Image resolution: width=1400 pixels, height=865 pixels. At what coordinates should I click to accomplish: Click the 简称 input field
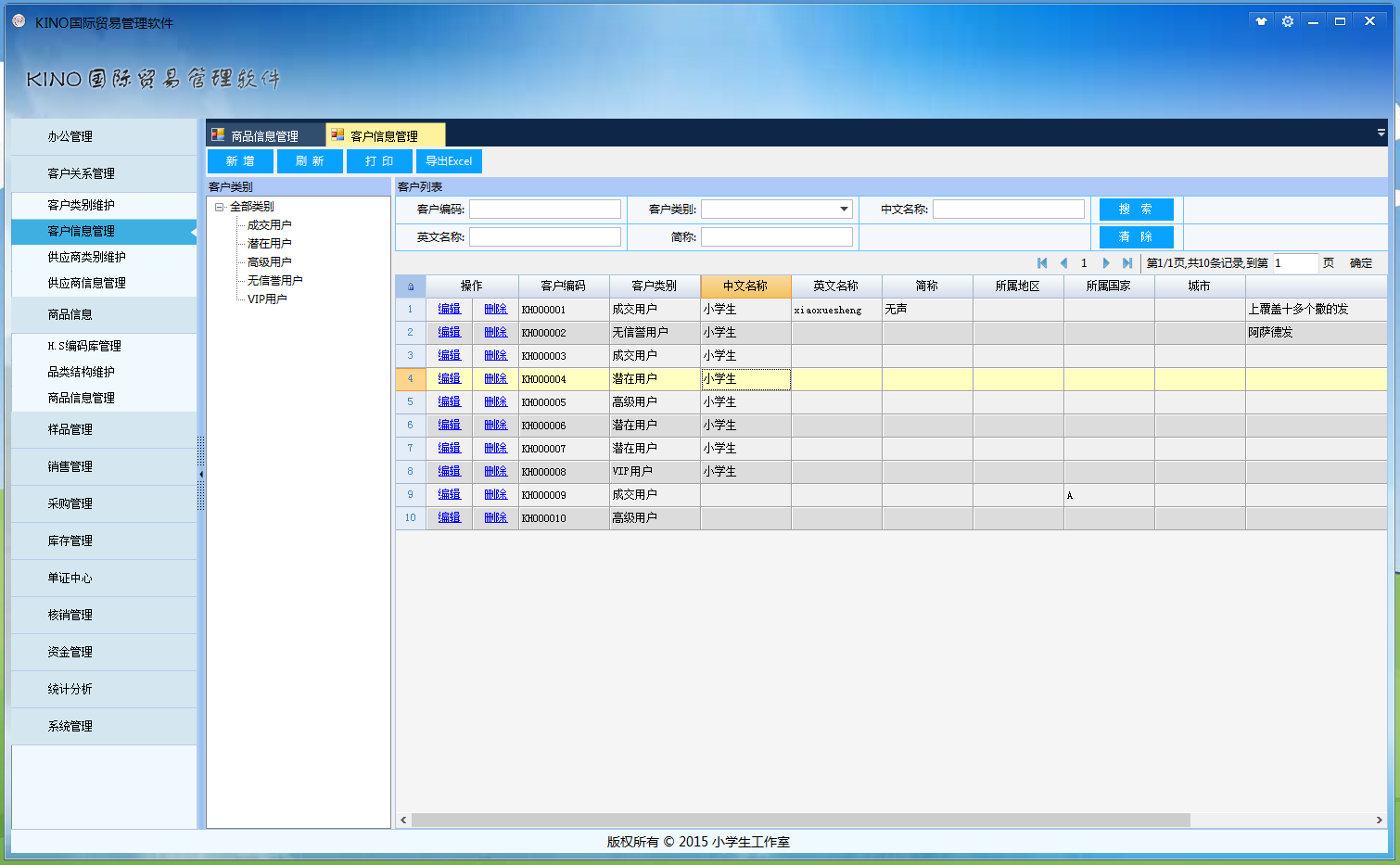[x=777, y=237]
